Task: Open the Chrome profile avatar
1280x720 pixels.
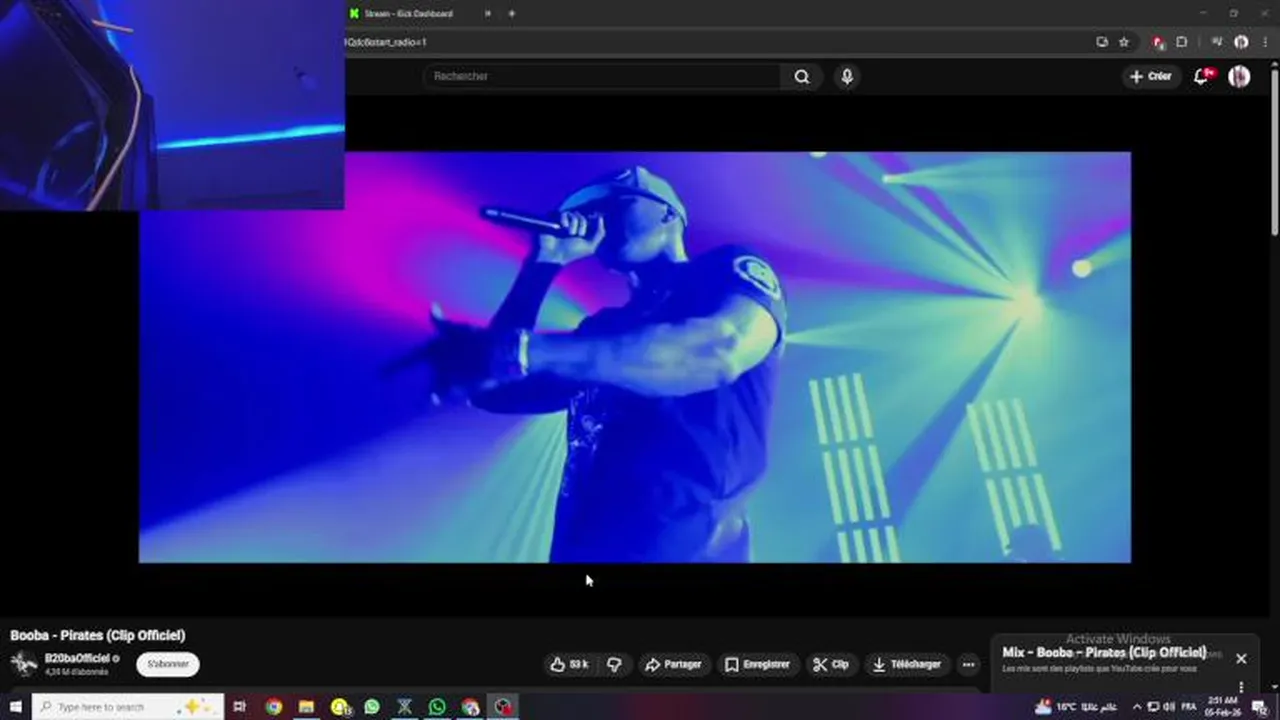Action: point(1241,42)
